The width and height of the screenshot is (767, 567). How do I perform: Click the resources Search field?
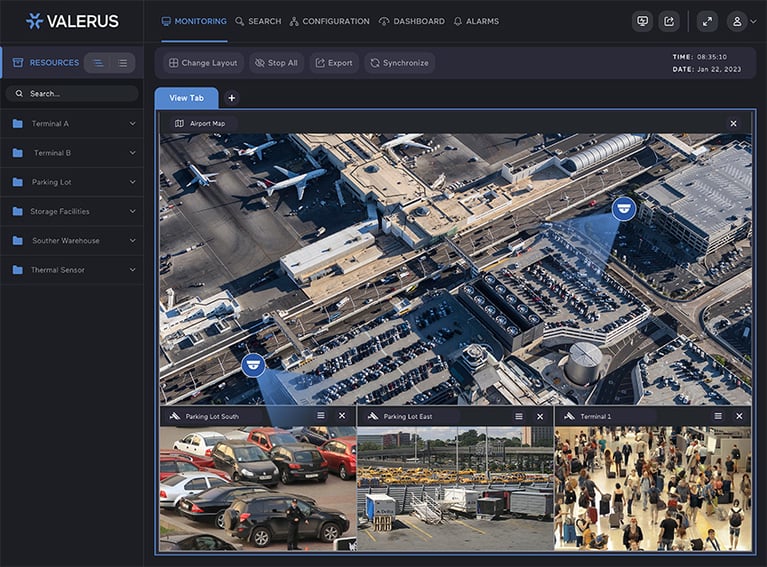point(72,93)
